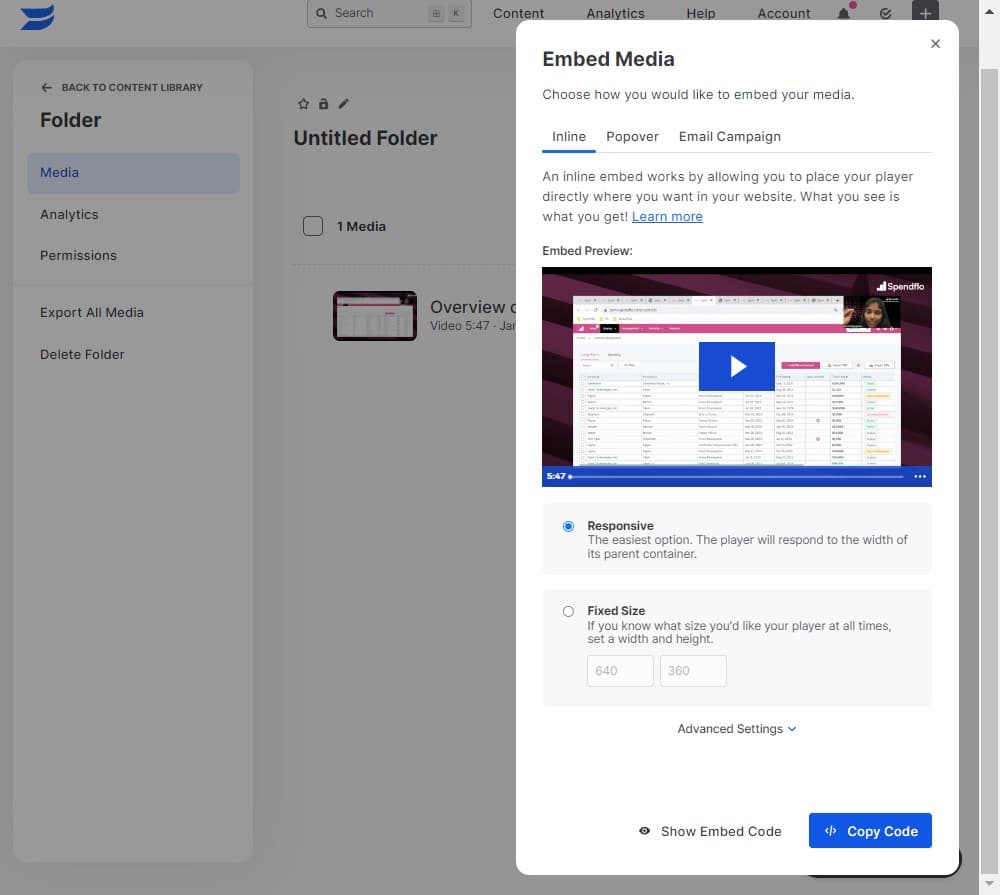Open folder privacy via the lock icon
This screenshot has width=1000, height=895.
tap(323, 103)
